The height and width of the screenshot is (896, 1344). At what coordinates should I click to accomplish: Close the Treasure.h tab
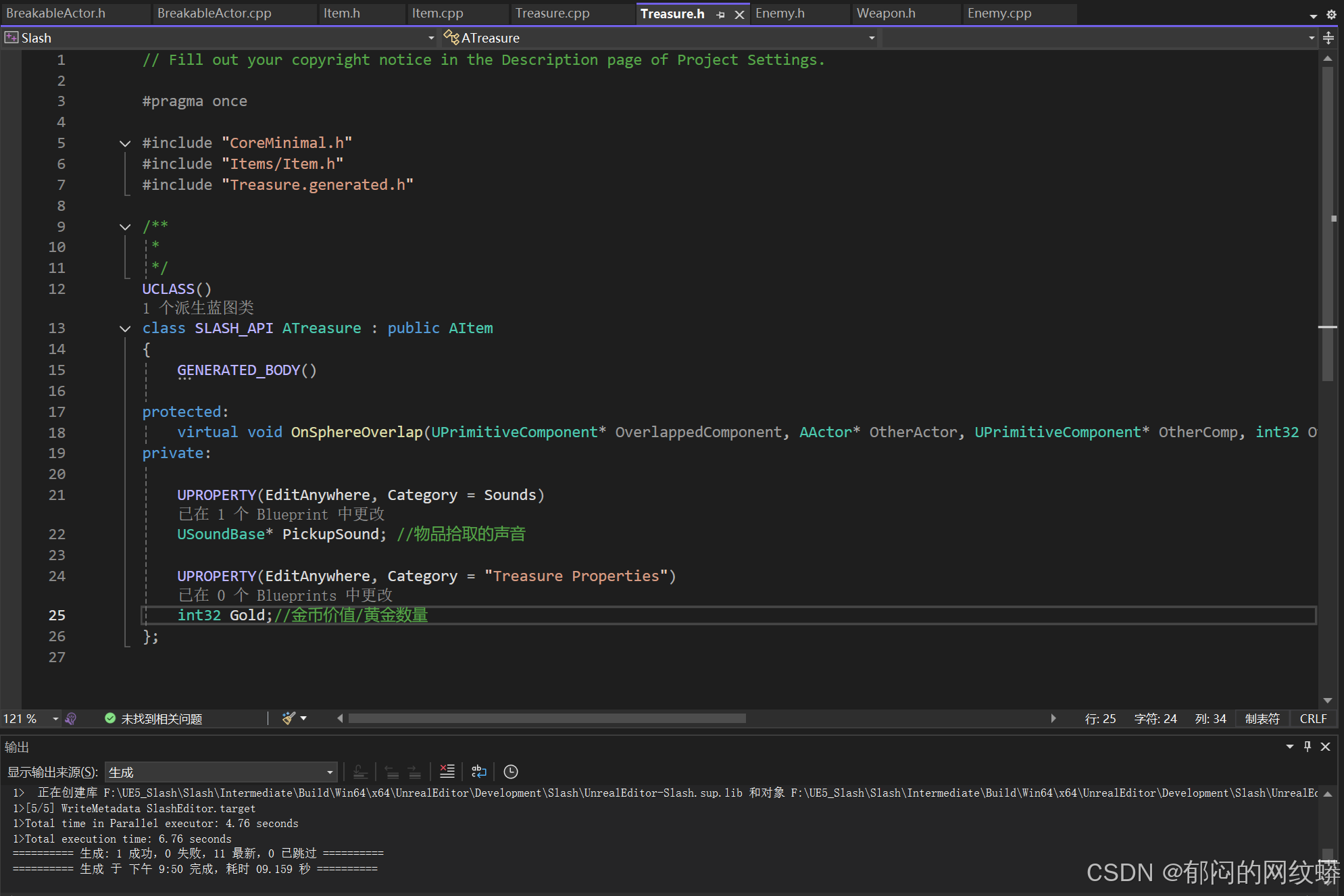click(x=740, y=14)
